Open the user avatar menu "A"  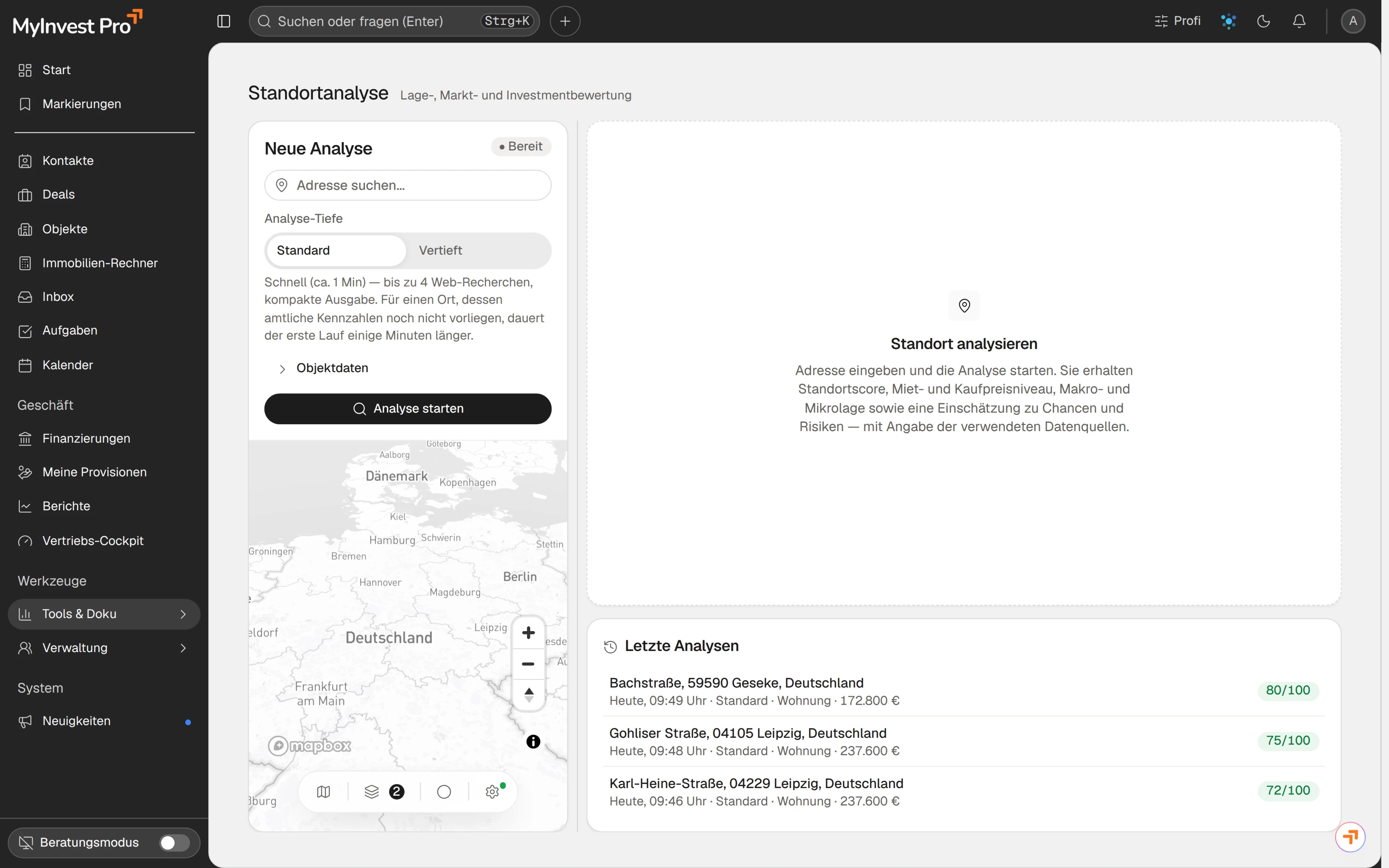[1353, 21]
